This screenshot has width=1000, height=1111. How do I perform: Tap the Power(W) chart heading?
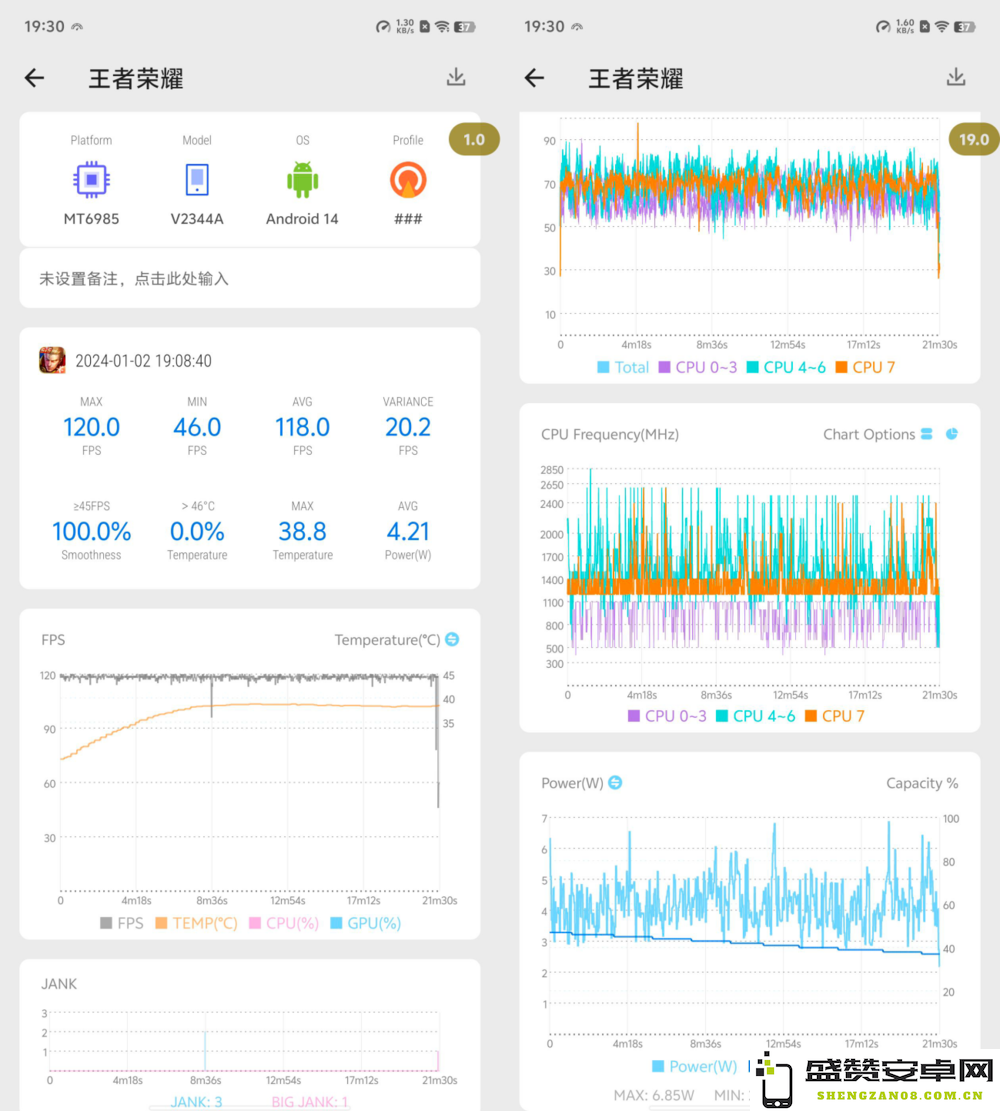(572, 783)
